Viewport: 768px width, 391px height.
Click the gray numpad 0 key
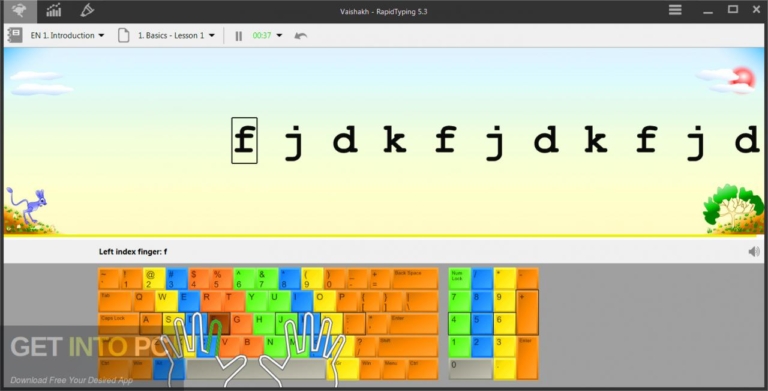[471, 369]
